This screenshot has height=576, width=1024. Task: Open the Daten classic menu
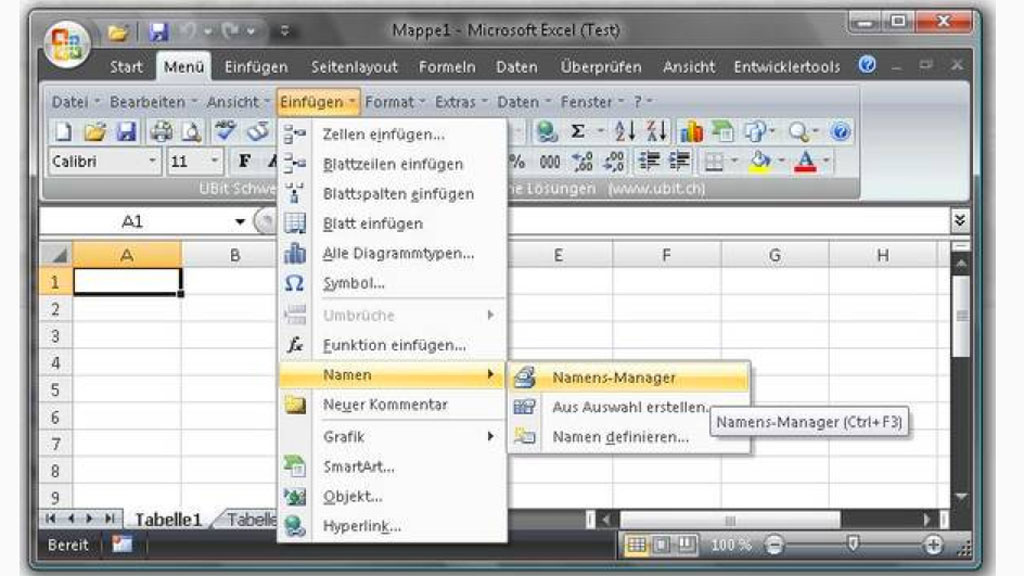(x=519, y=101)
